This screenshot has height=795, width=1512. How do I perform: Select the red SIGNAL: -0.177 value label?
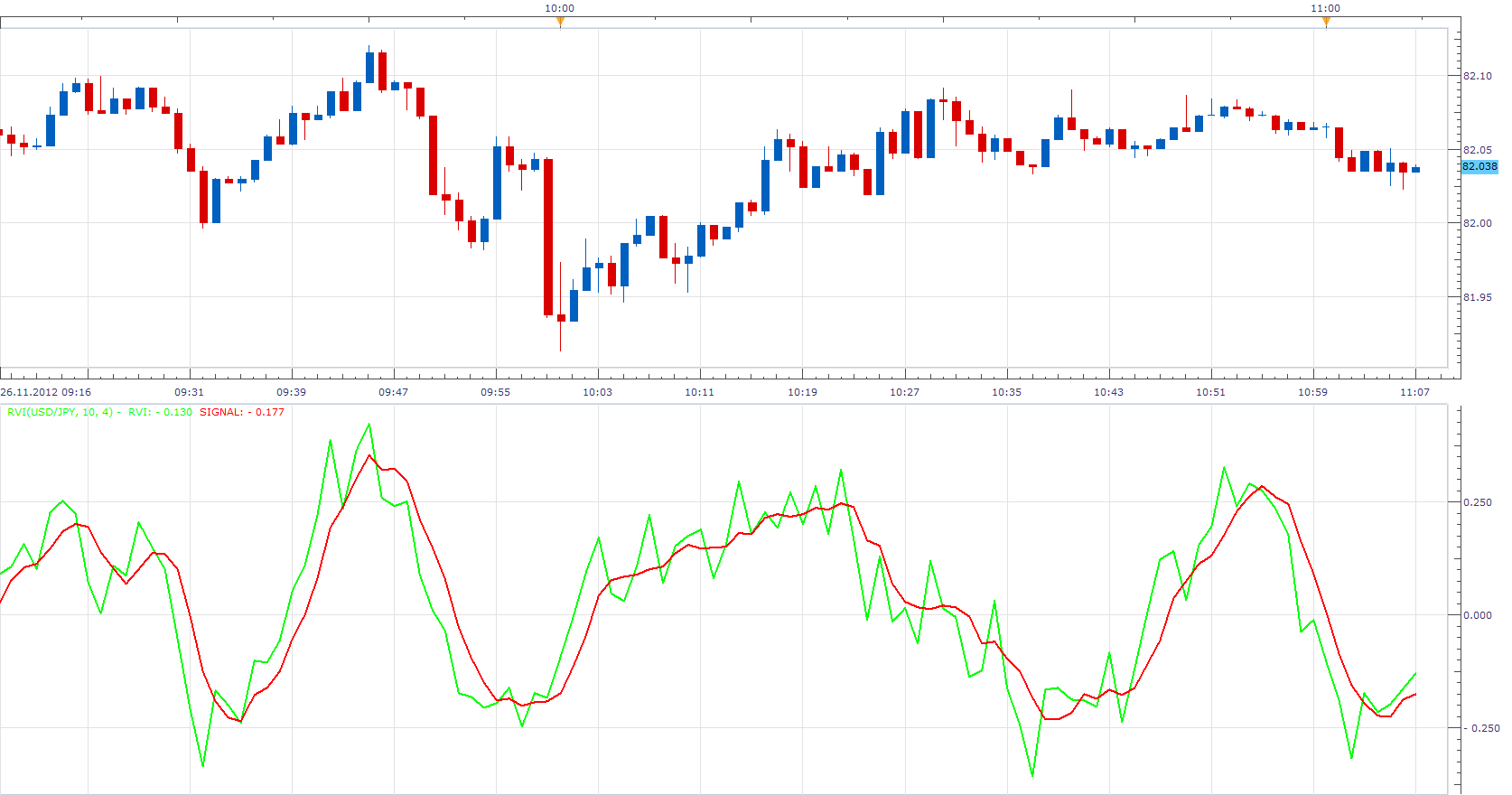point(242,412)
